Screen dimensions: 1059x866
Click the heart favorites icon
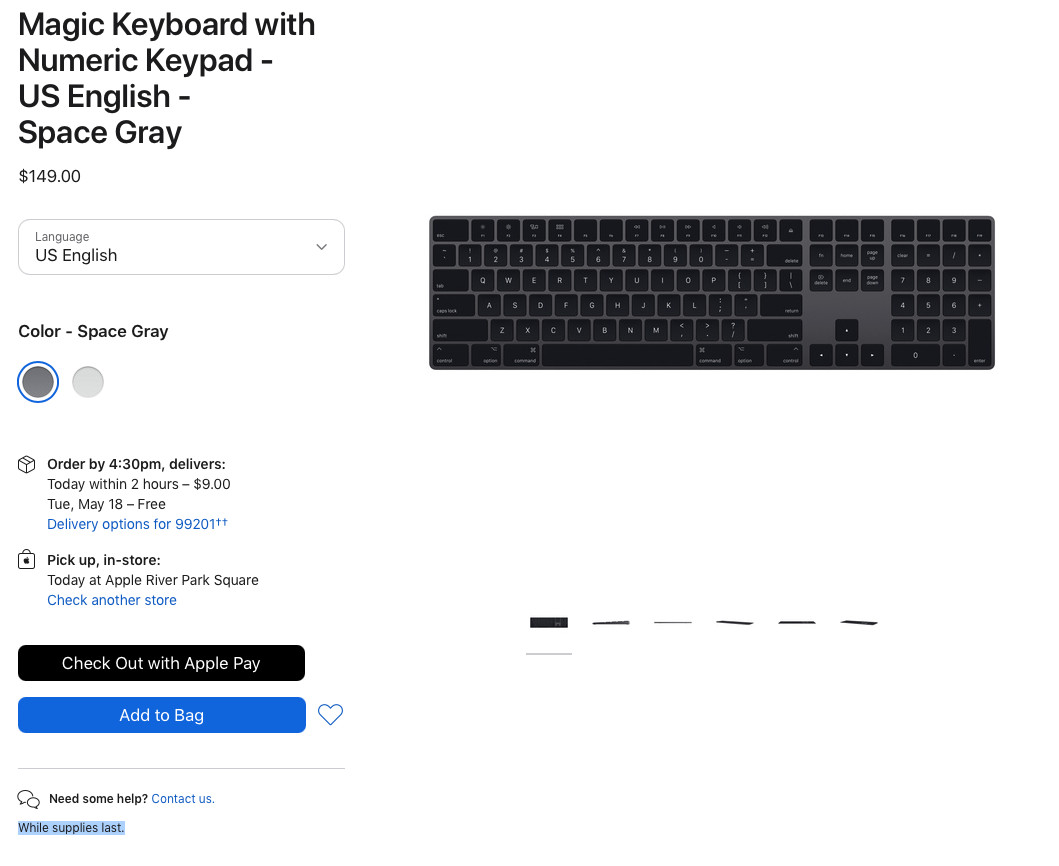tap(330, 714)
